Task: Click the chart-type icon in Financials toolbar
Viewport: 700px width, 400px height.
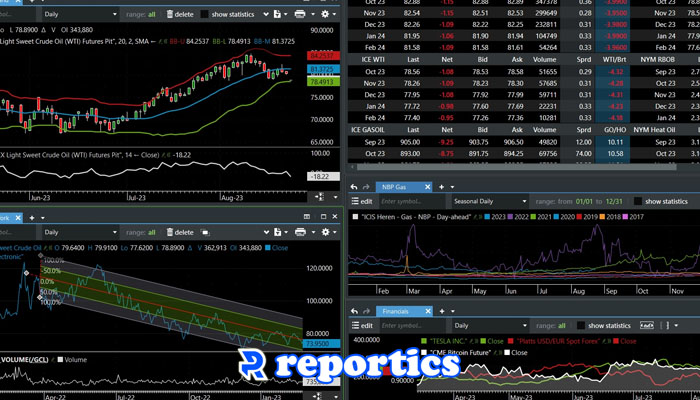Action: pos(648,326)
